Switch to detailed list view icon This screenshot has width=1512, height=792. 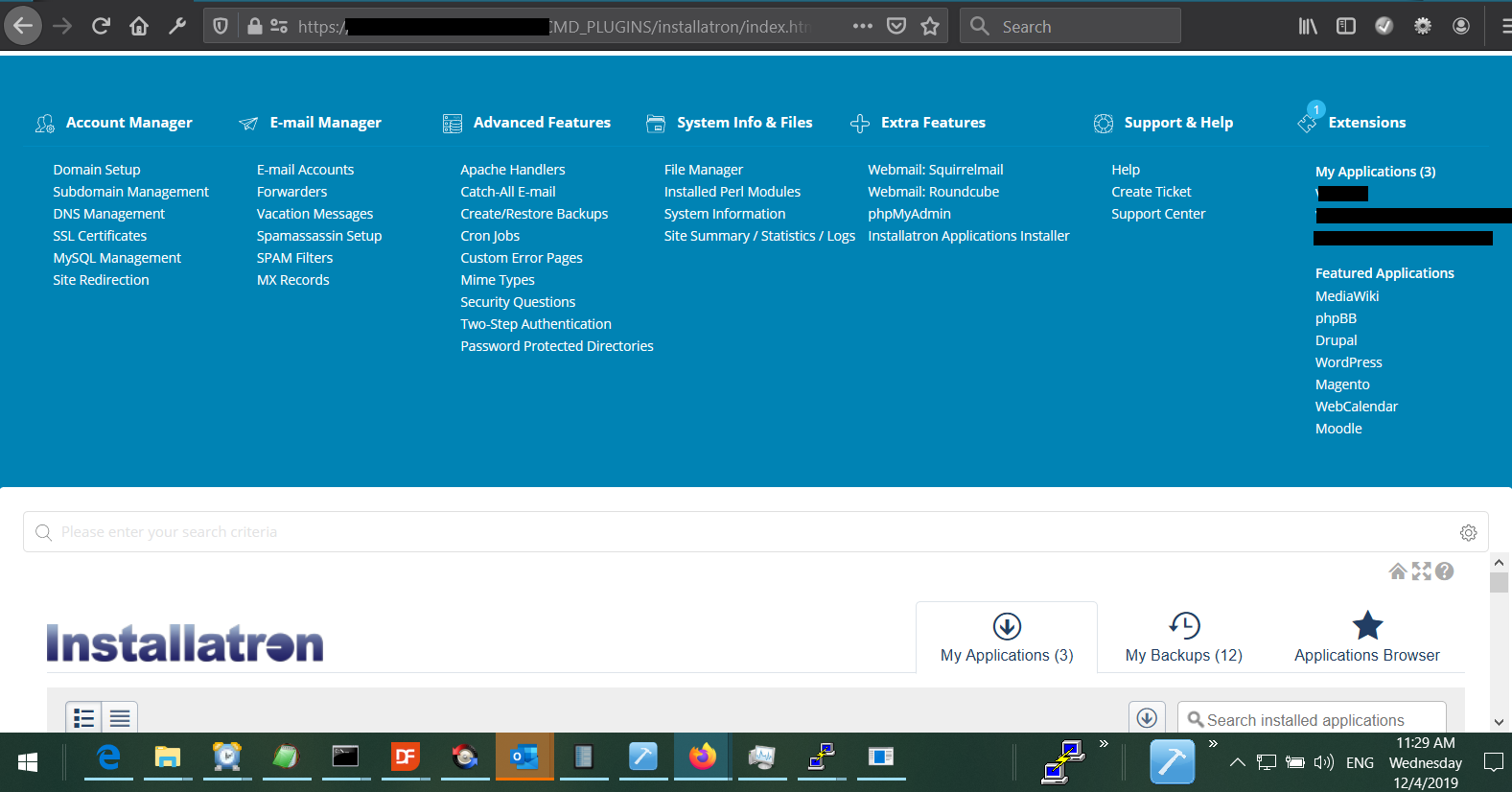(83, 717)
